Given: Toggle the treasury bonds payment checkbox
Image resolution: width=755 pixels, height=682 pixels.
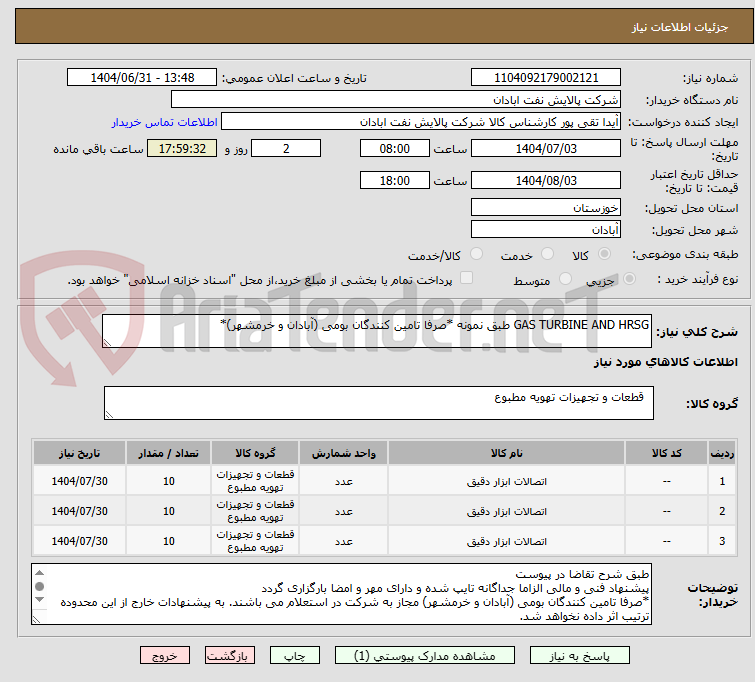Looking at the screenshot, I should tap(466, 279).
